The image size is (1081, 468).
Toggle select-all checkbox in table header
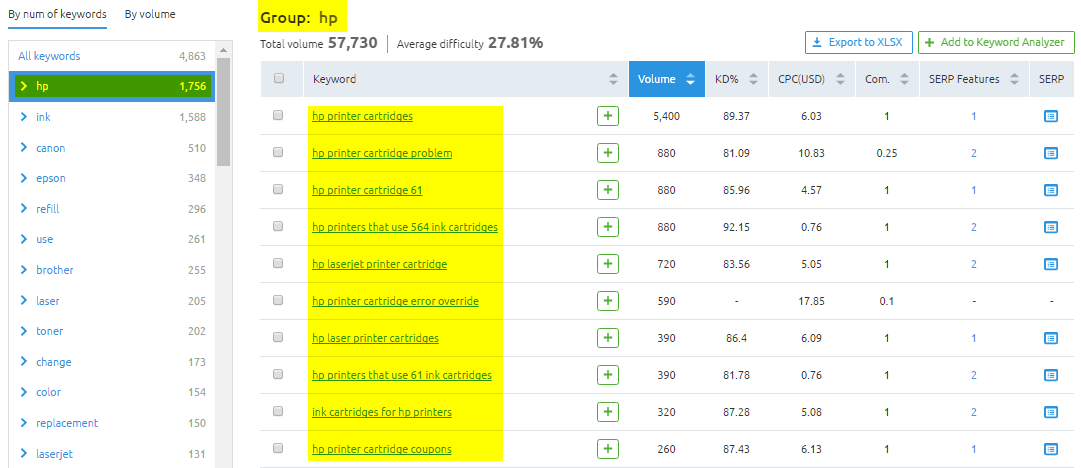coord(279,79)
